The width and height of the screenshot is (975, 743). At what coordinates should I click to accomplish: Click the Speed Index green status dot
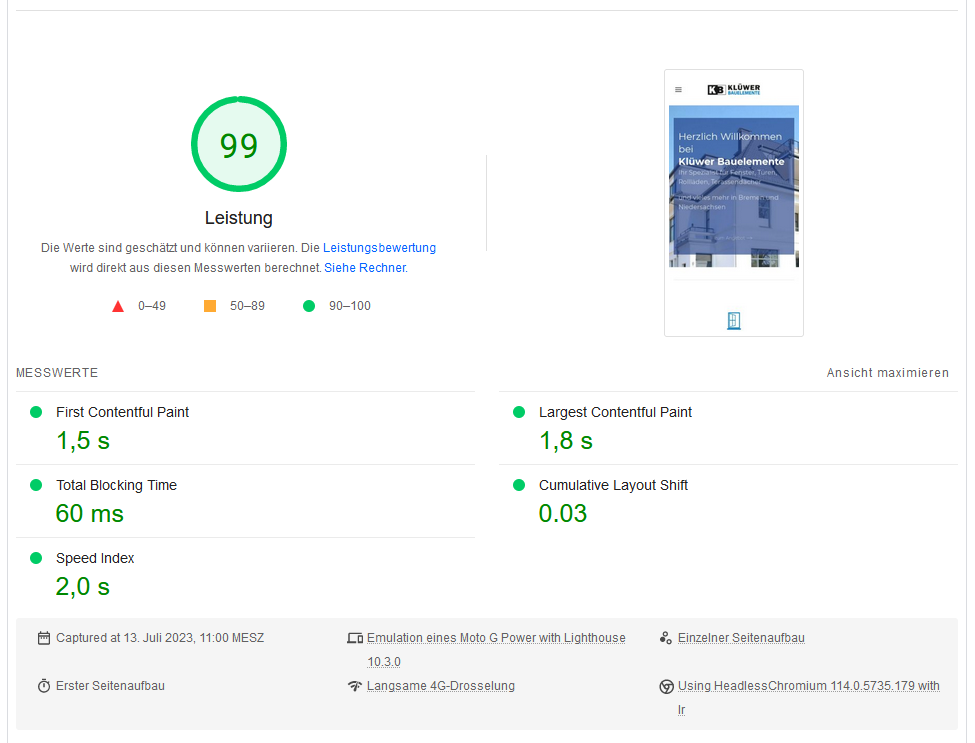point(36,558)
